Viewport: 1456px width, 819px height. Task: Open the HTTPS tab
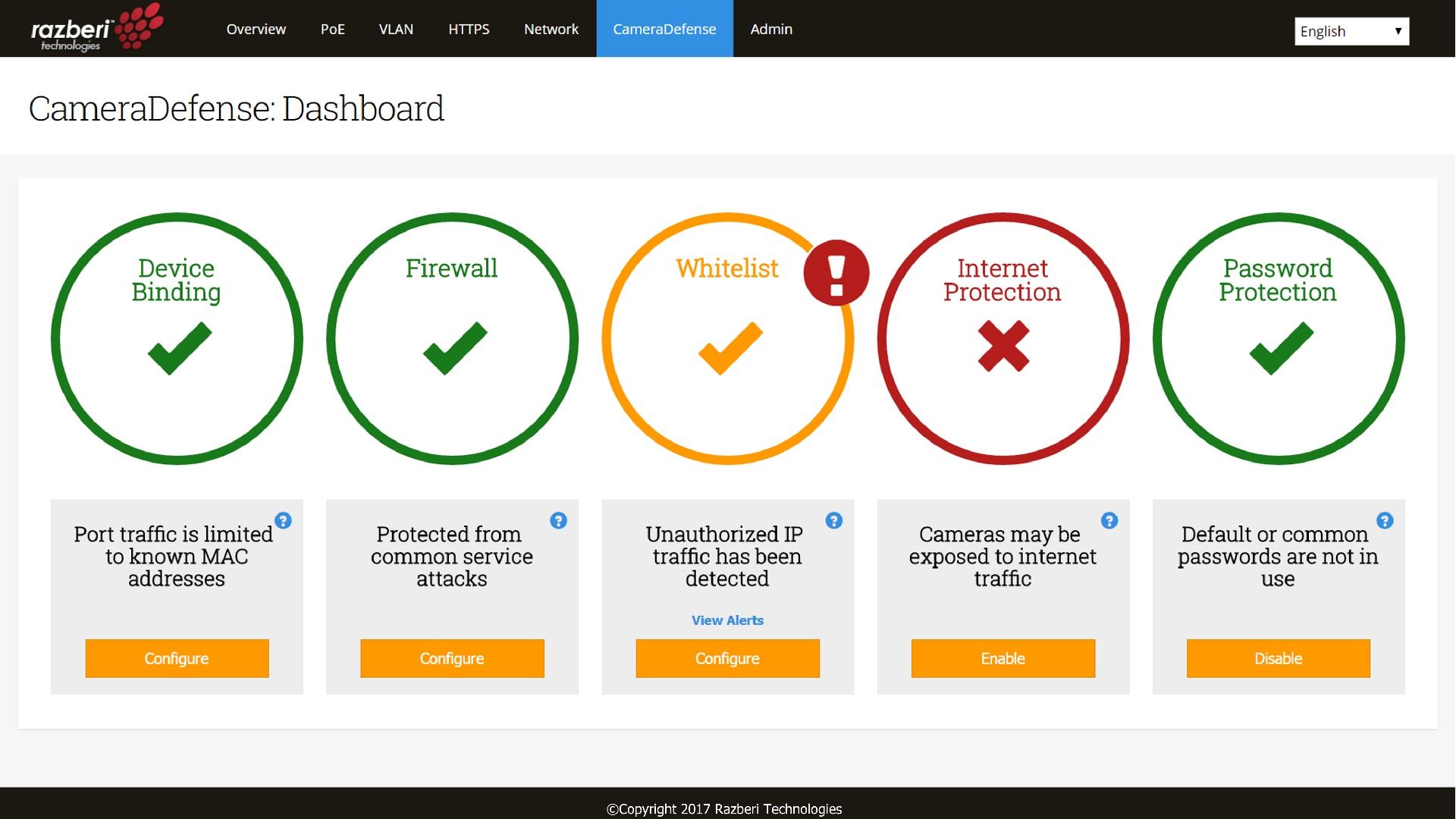pyautogui.click(x=469, y=29)
